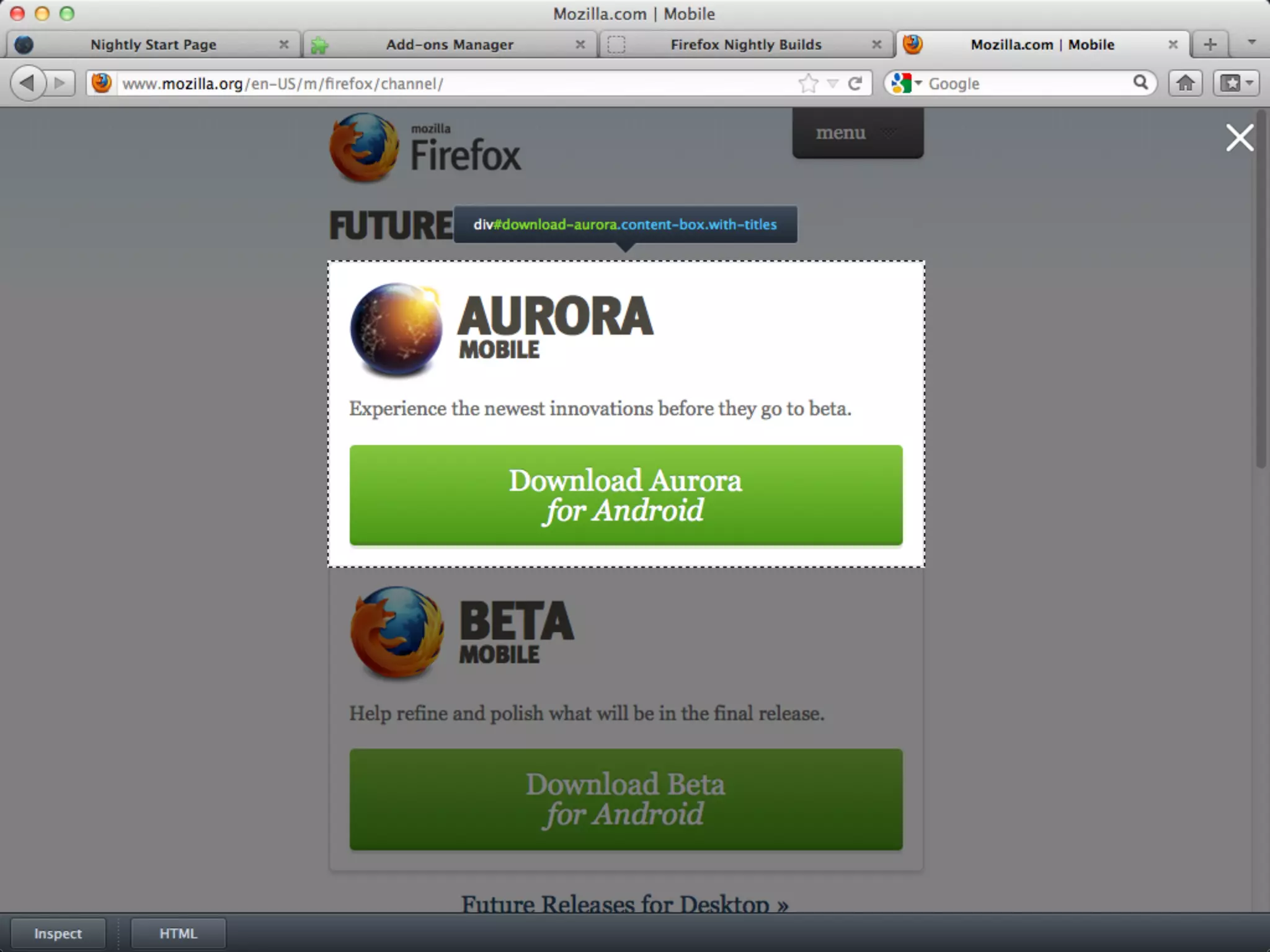Switch to Add-ons Manager tab
Image resolution: width=1270 pixels, height=952 pixels.
tap(449, 45)
